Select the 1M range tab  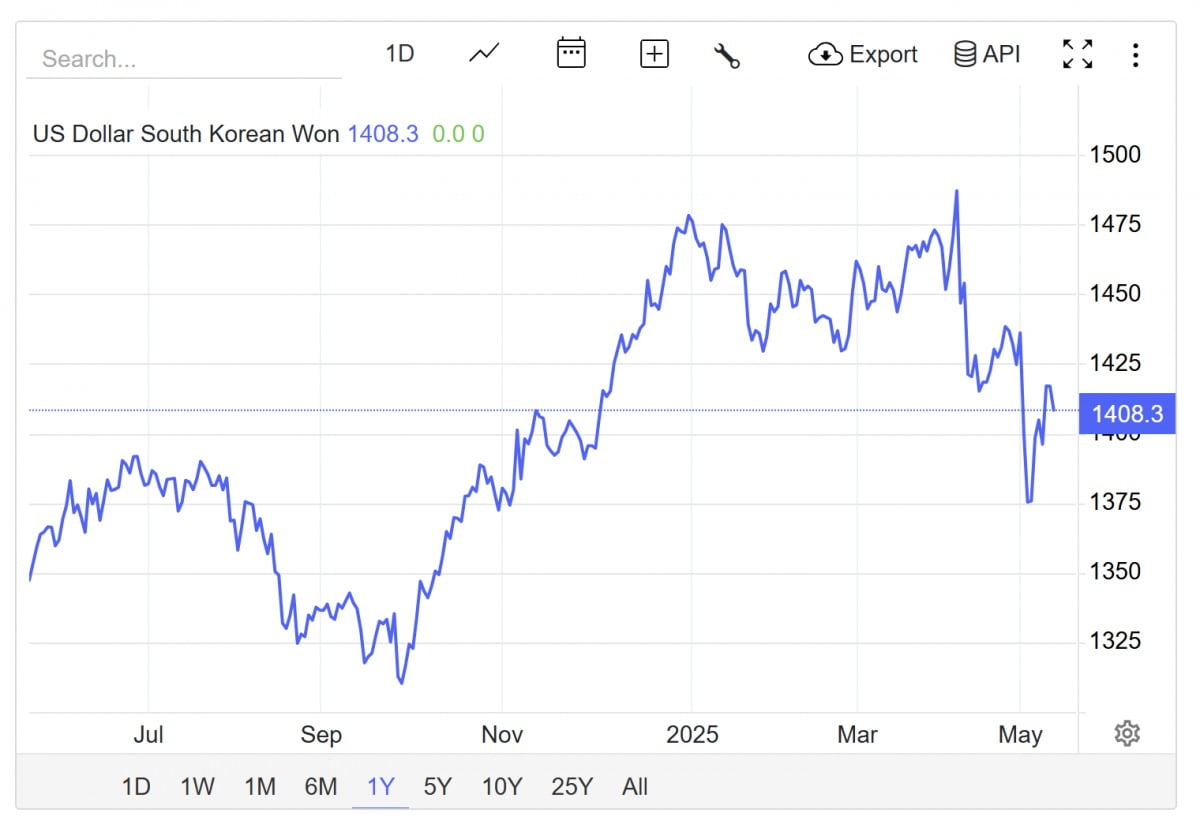coord(260,787)
